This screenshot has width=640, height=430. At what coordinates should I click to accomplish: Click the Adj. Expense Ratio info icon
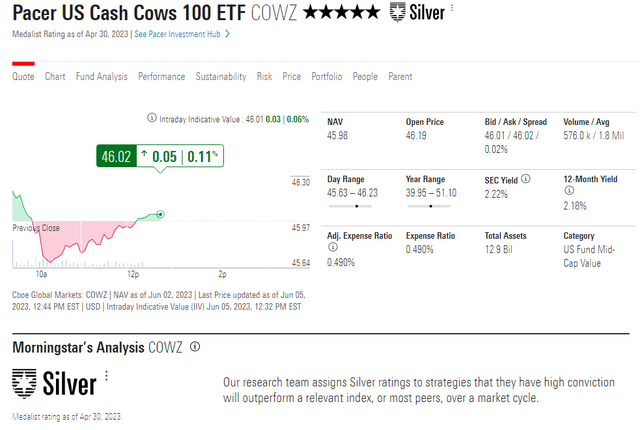click(x=333, y=247)
